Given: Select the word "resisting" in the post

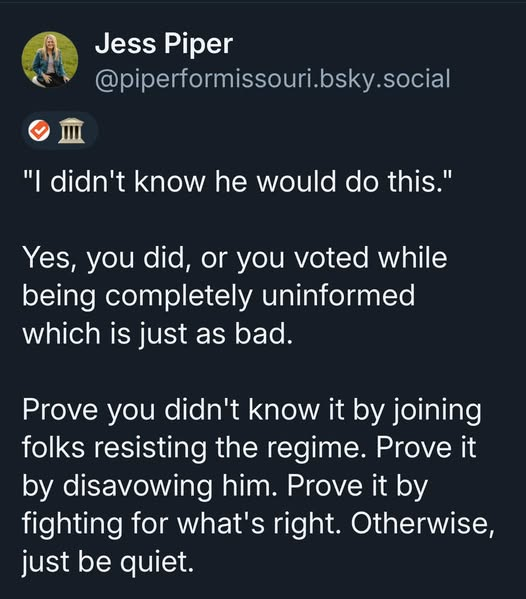Looking at the screenshot, I should 150,448.
